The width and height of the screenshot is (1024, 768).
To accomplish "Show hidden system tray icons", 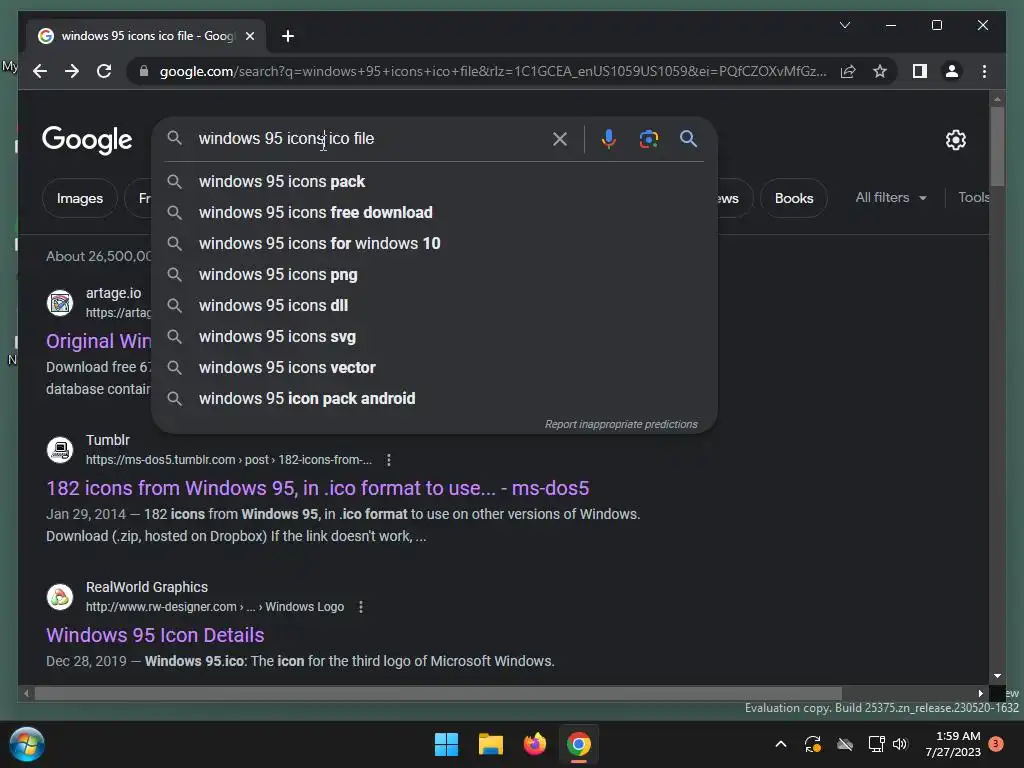I will click(x=780, y=744).
